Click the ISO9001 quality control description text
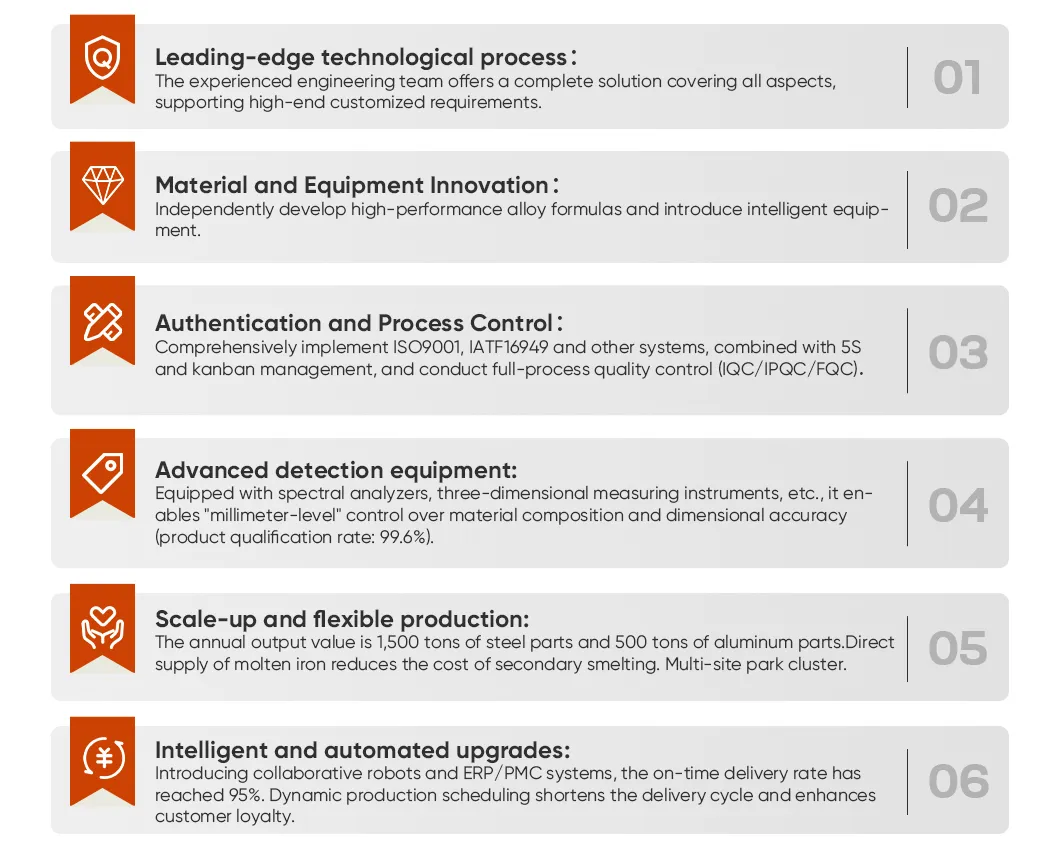 click(x=509, y=358)
